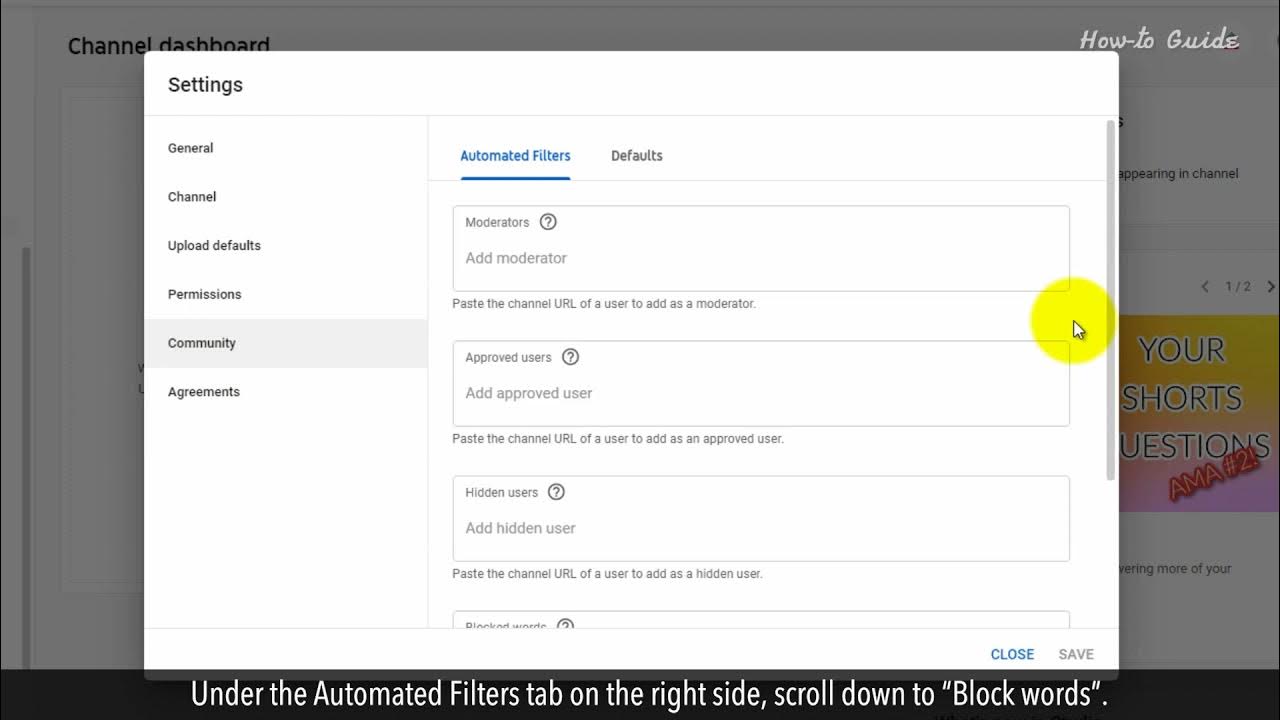Screen dimensions: 1280x720
Task: Click the Add hidden user field
Action: click(x=760, y=528)
